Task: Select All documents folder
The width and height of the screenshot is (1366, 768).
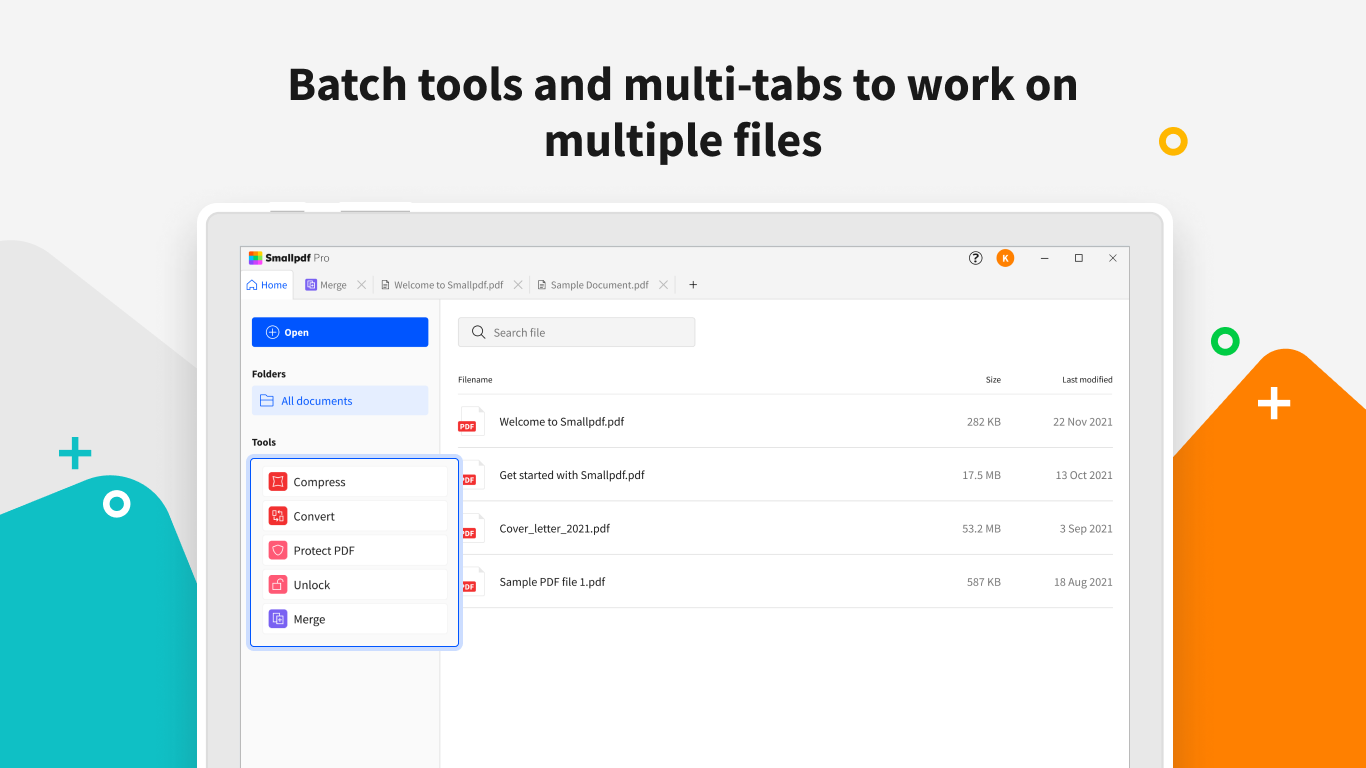Action: pyautogui.click(x=340, y=401)
